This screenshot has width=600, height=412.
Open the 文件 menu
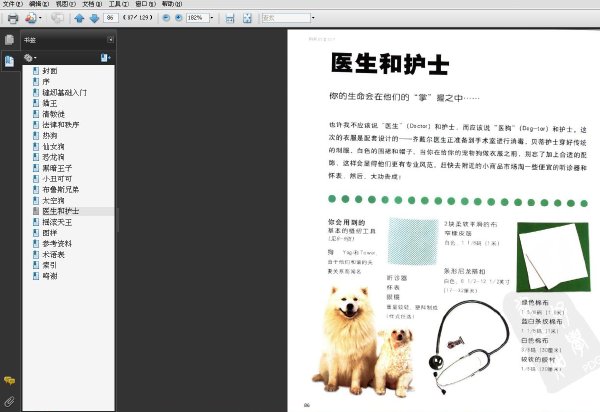coord(13,4)
